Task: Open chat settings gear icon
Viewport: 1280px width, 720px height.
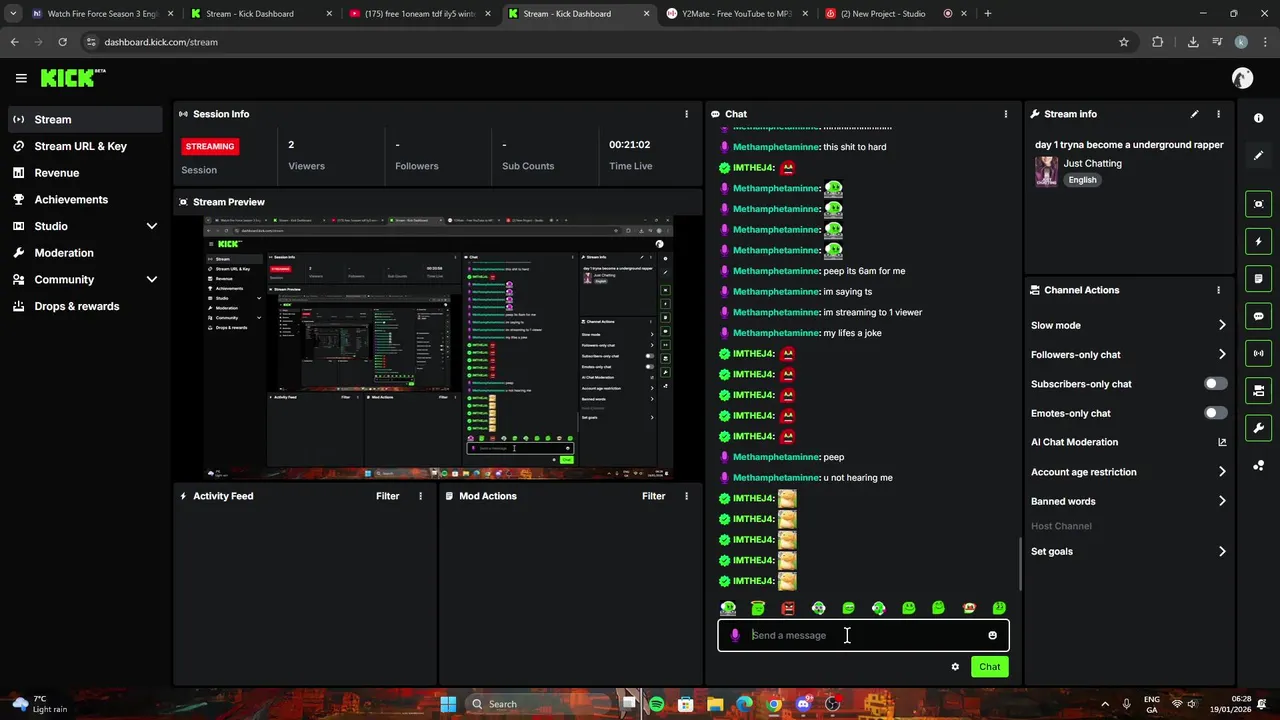Action: [x=955, y=667]
